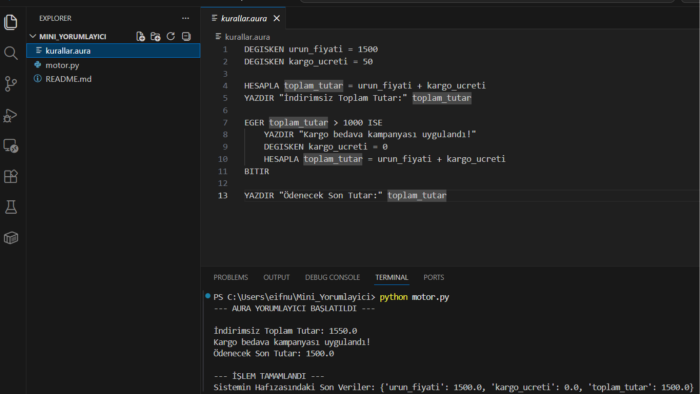700x394 pixels.
Task: Open the Remote Explorer icon
Action: tap(11, 146)
